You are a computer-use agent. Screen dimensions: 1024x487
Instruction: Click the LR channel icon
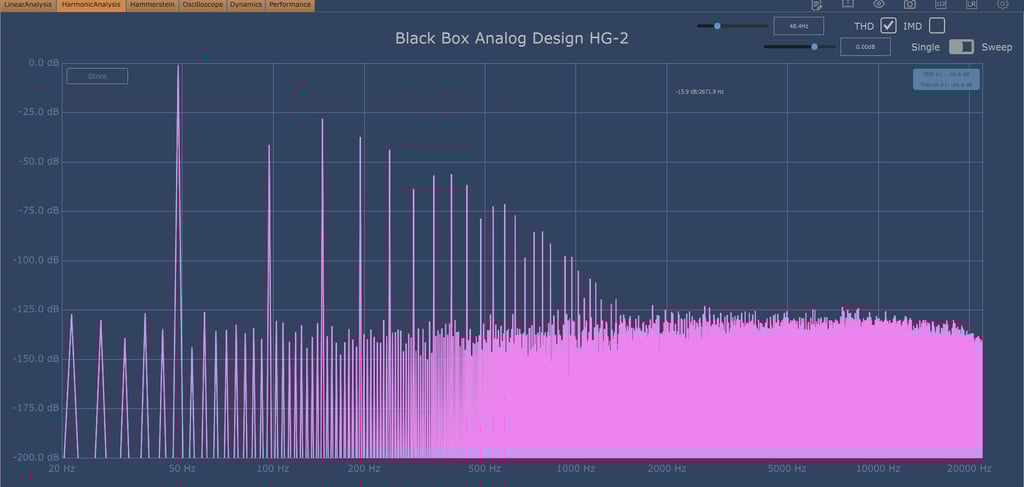click(x=971, y=4)
